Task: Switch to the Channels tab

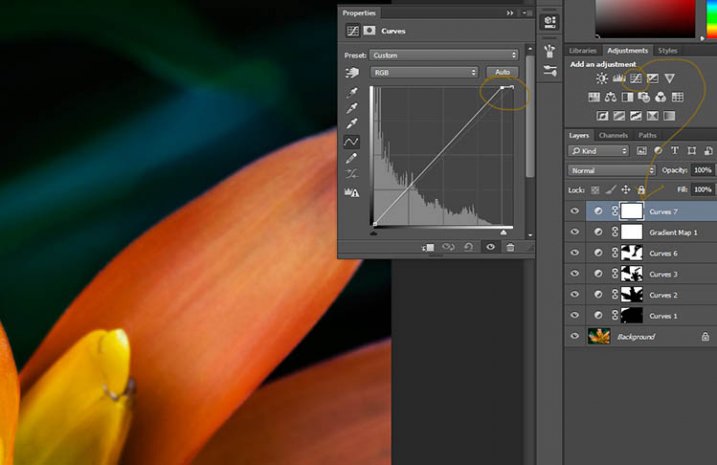Action: tap(613, 135)
